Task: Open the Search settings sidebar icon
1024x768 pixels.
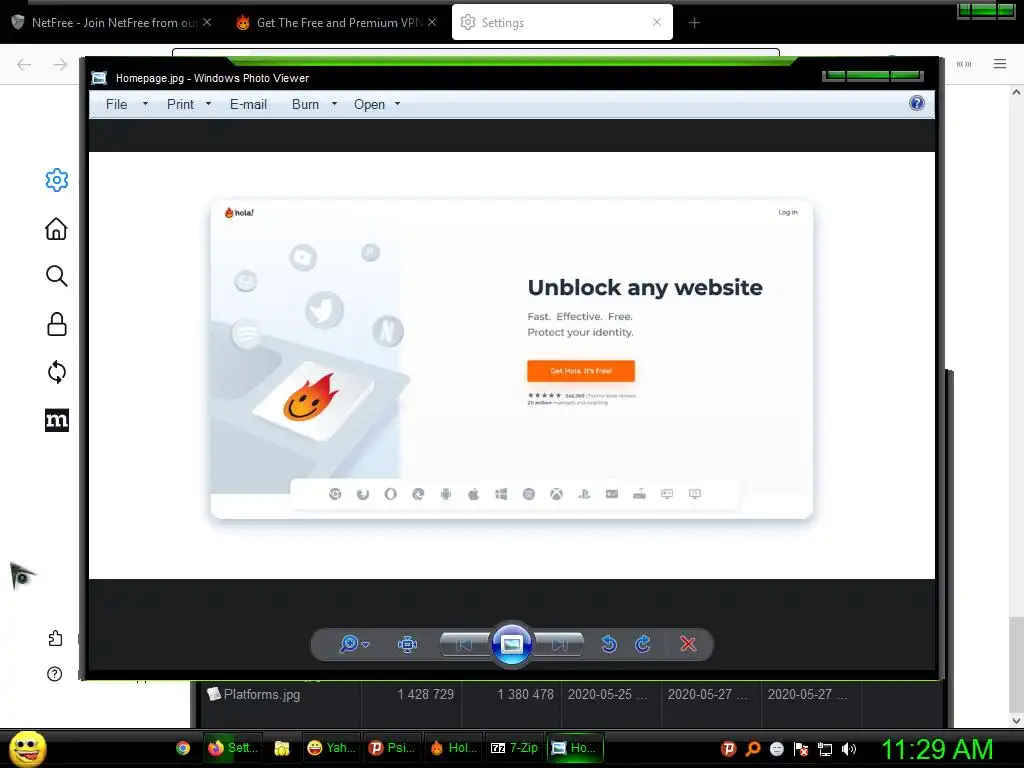Action: pyautogui.click(x=57, y=276)
